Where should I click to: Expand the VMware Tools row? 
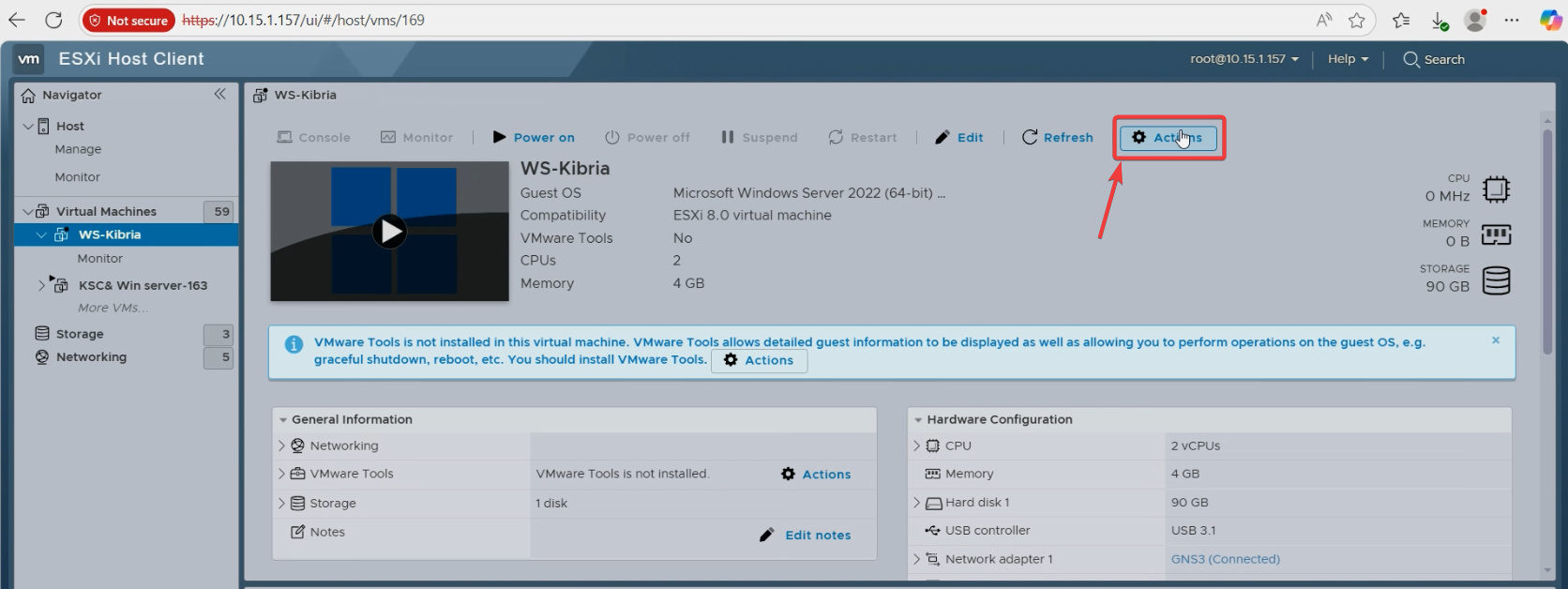click(281, 474)
